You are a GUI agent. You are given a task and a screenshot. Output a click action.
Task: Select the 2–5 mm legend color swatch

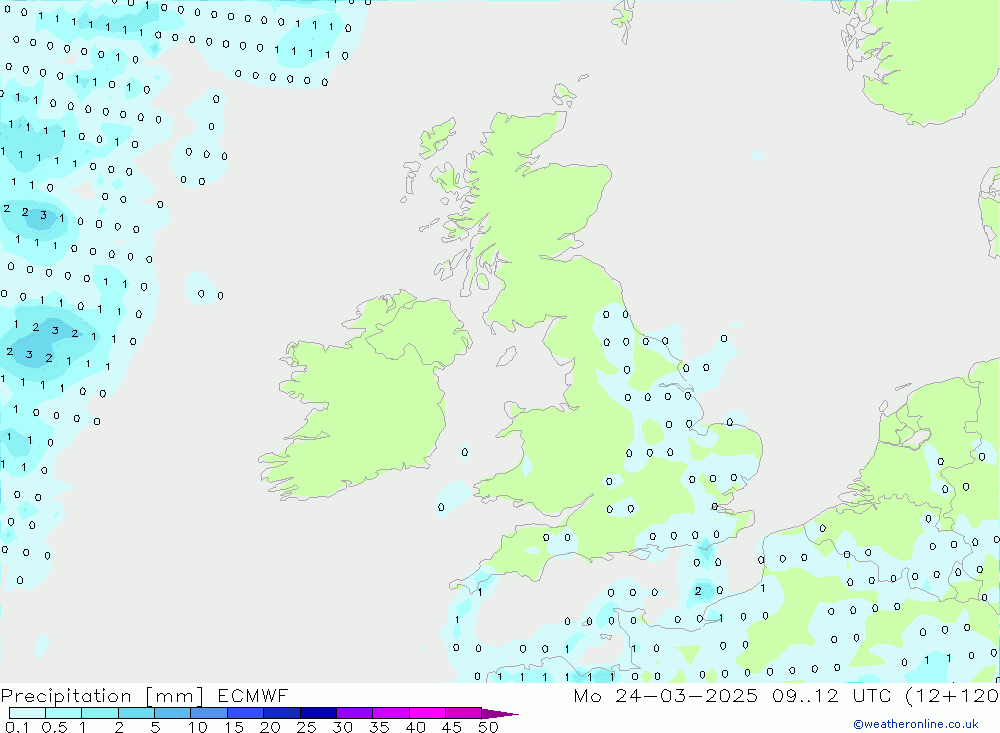pos(136,713)
